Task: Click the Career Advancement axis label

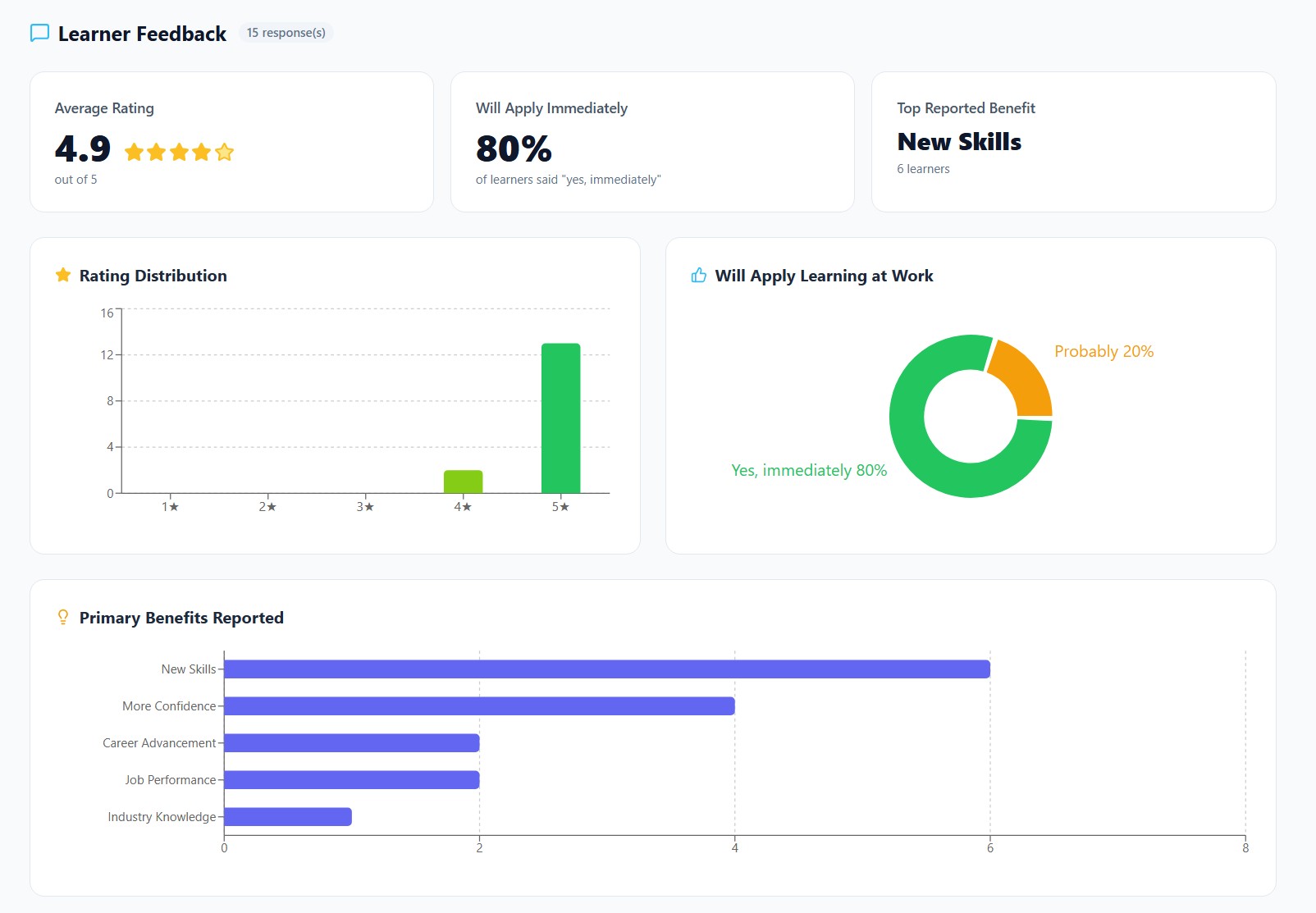Action: tap(158, 742)
